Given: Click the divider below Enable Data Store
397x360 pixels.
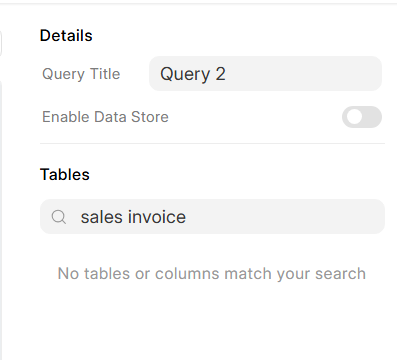Looking at the screenshot, I should coord(212,143).
